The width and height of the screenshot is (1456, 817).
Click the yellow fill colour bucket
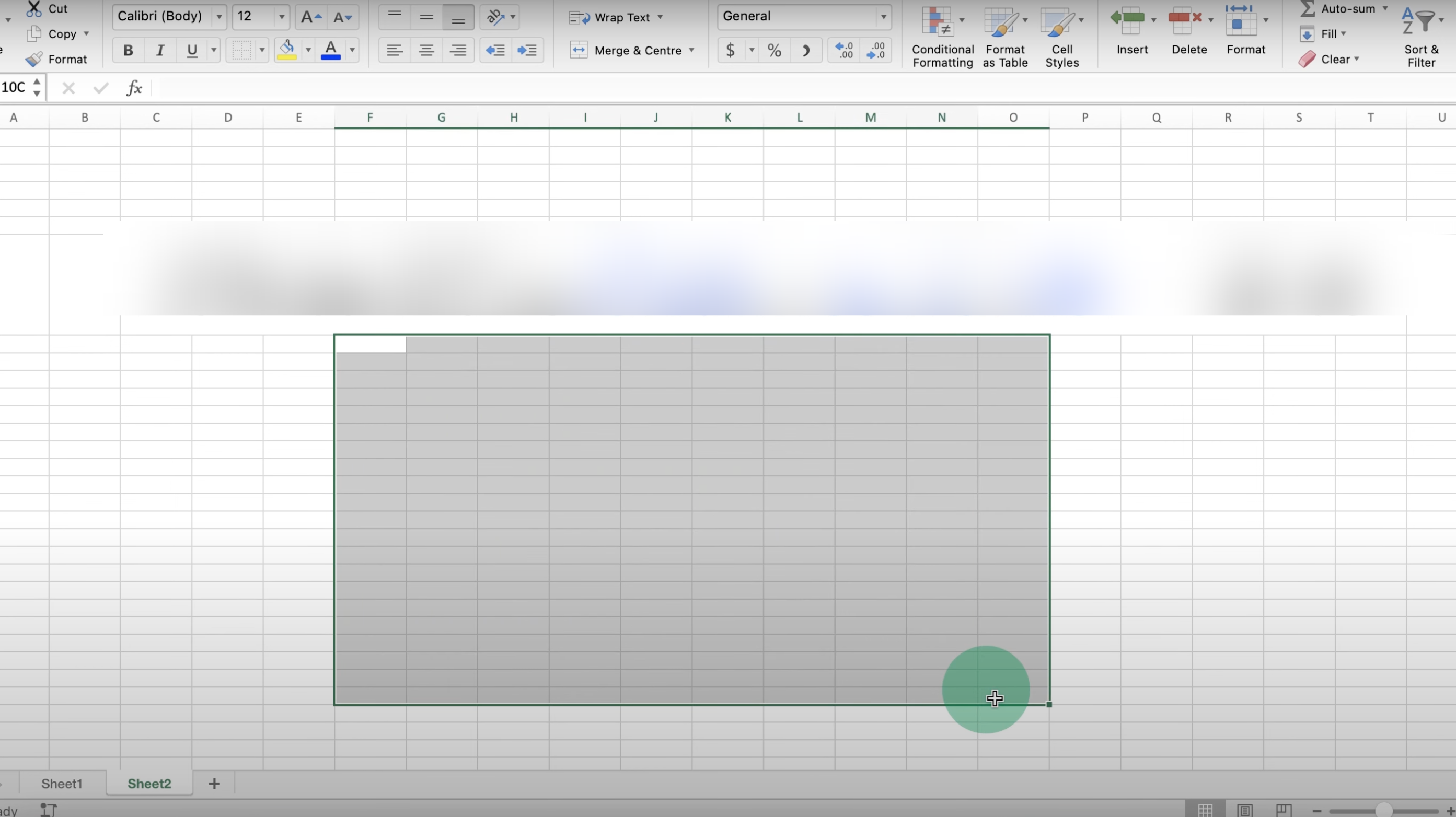(x=287, y=50)
